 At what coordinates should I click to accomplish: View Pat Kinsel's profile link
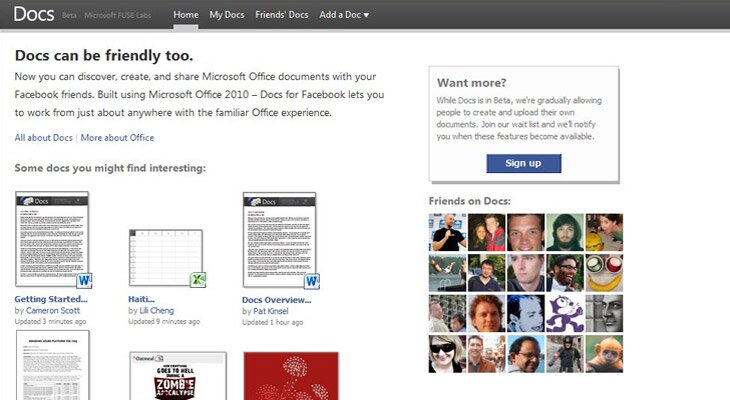click(x=270, y=311)
